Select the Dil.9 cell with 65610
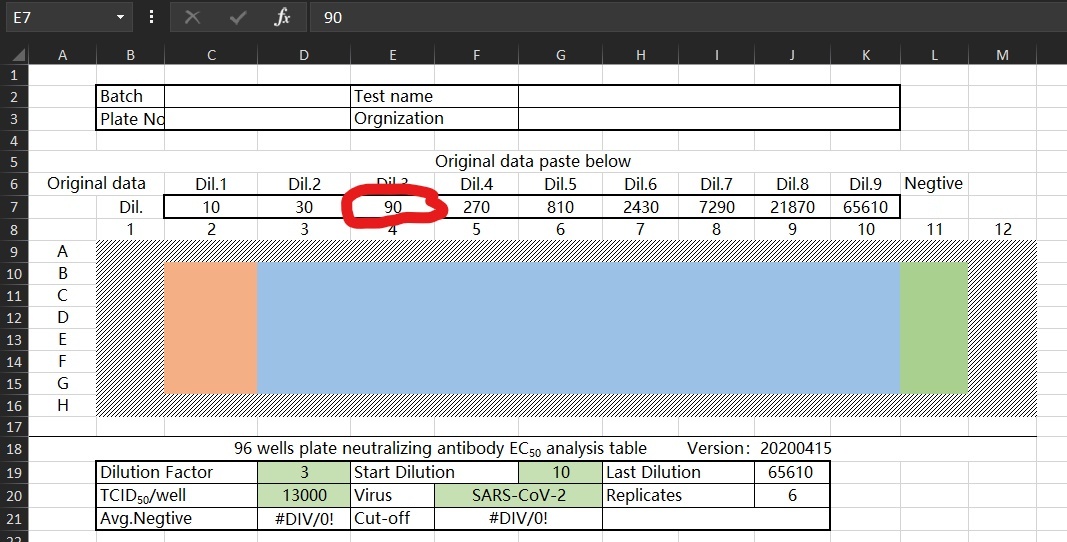Screen dimensions: 1067x542 pyautogui.click(x=866, y=207)
